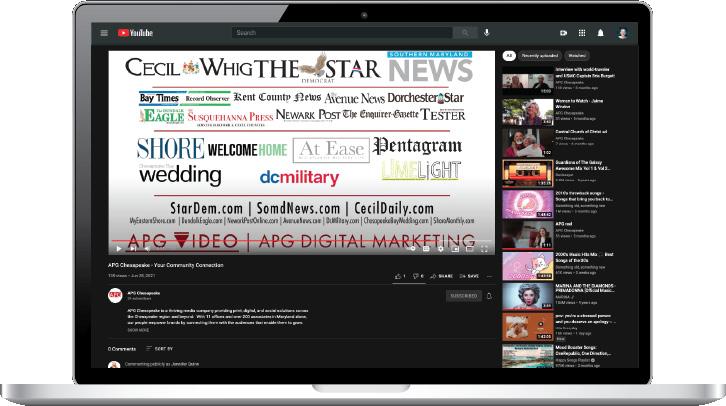This screenshot has width=726, height=406.
Task: Click the 'Guardians of The Galaxy' video title
Action: pos(582,165)
